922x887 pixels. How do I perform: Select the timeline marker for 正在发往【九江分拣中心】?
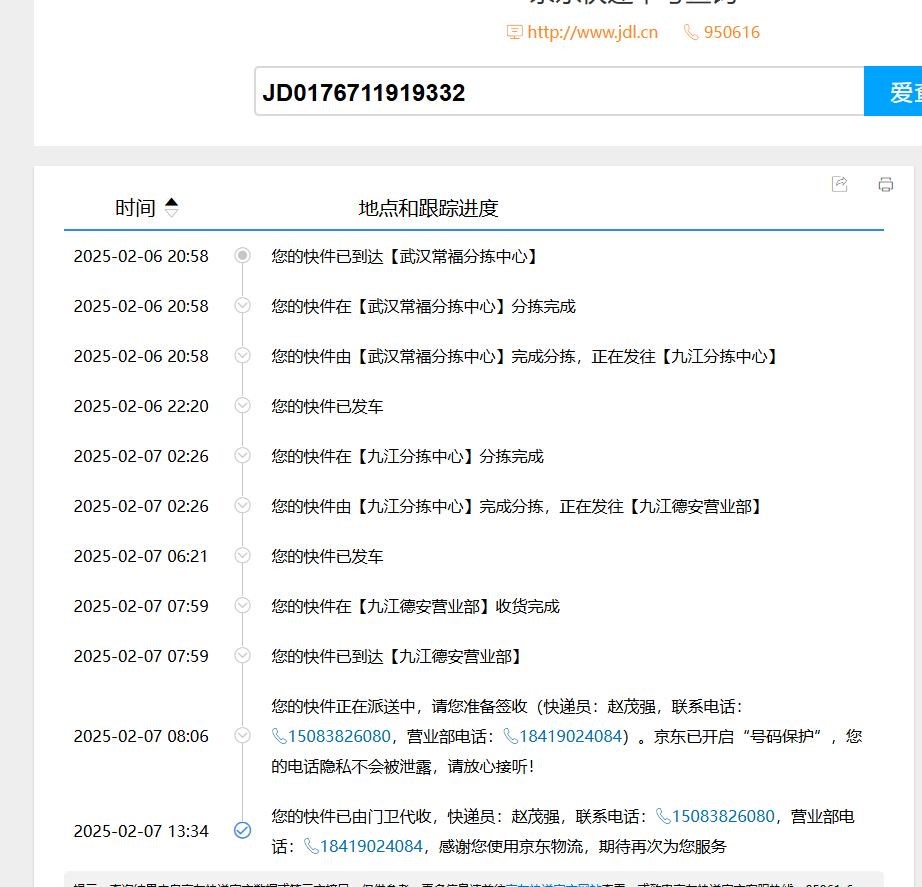click(242, 355)
